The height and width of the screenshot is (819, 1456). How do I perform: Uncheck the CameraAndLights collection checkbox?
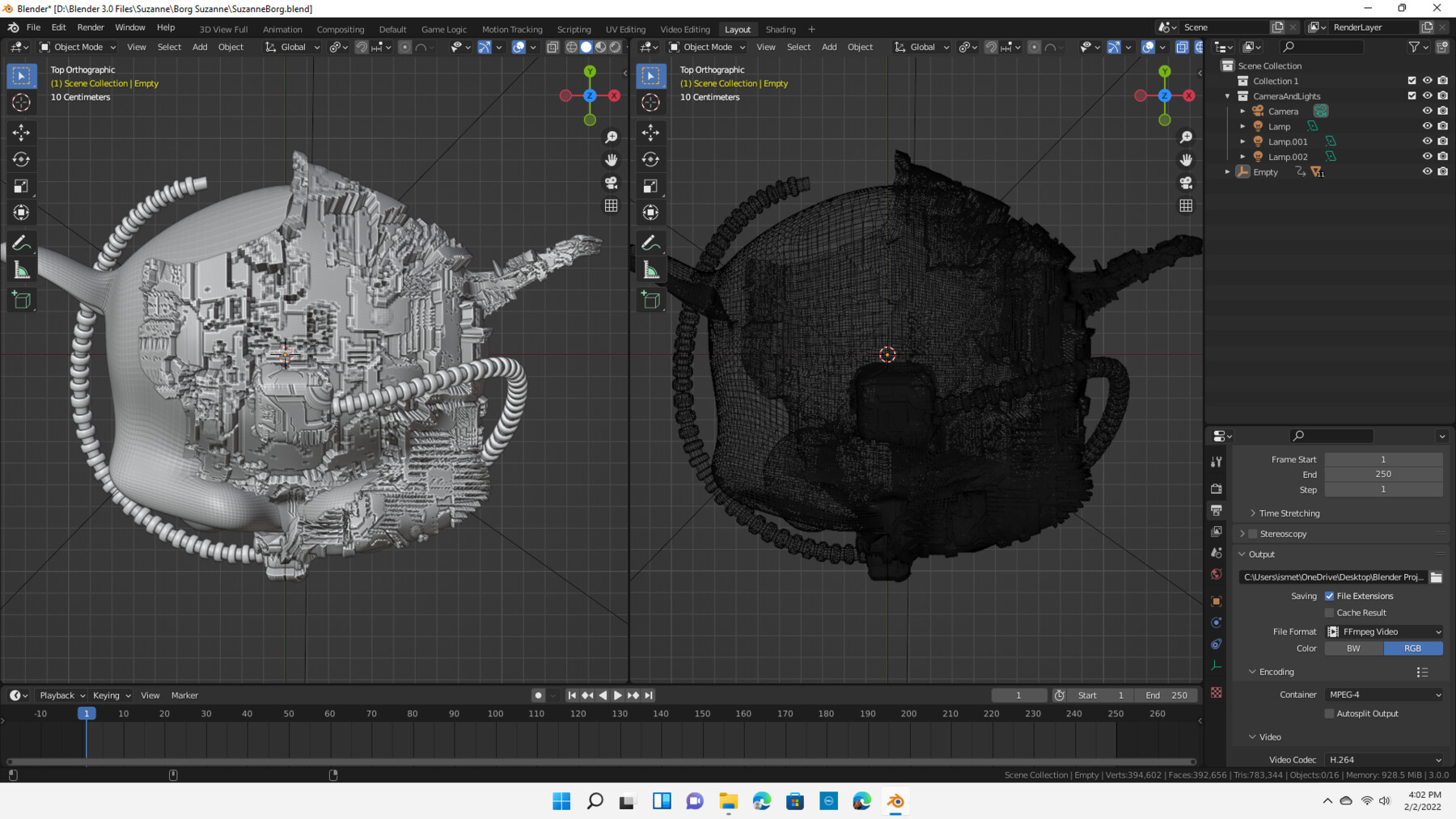coord(1412,95)
